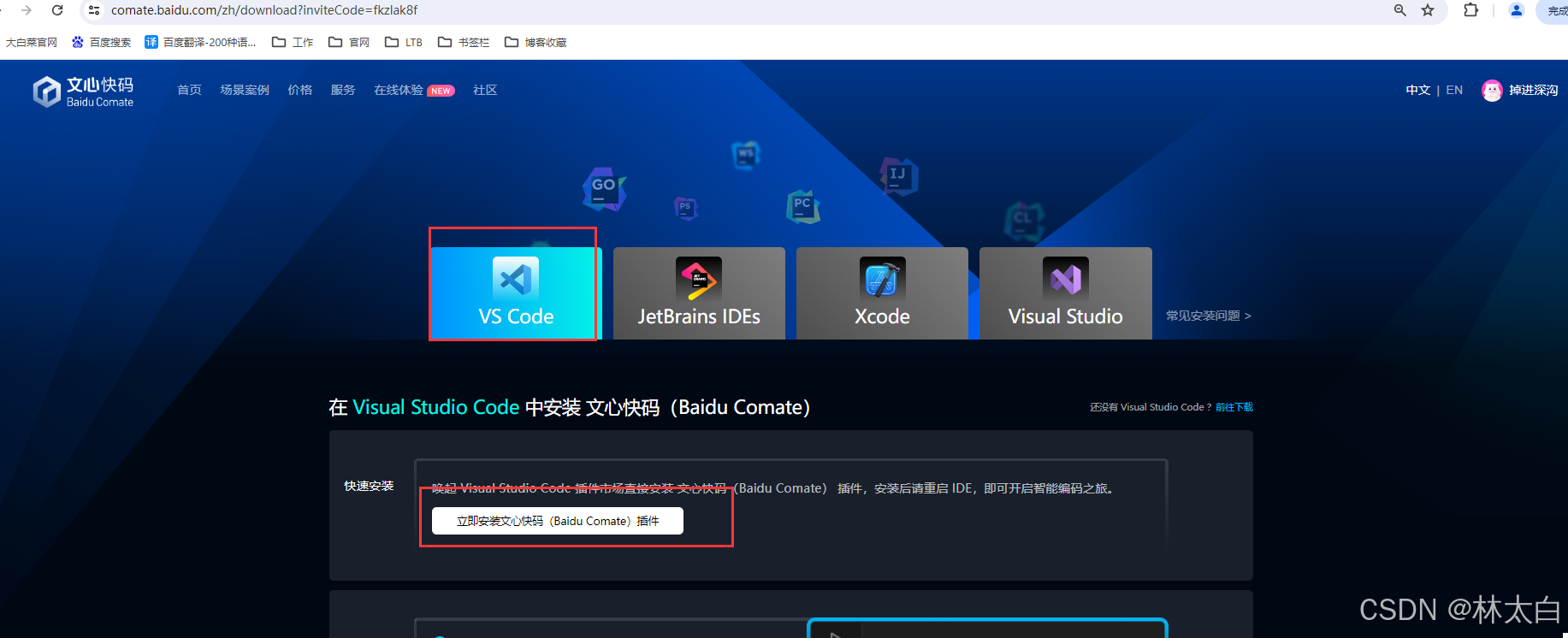
Task: Click the Baidu Comate logo
Action: click(x=83, y=92)
